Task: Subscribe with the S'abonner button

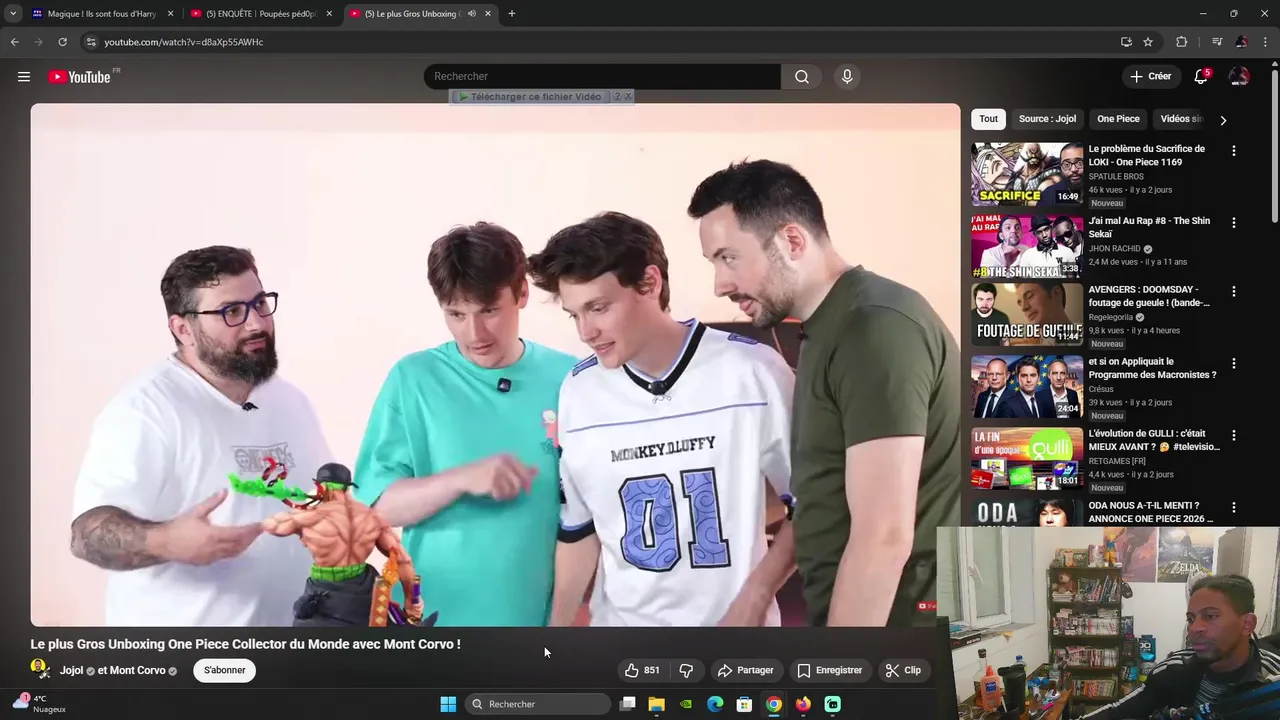Action: point(225,670)
